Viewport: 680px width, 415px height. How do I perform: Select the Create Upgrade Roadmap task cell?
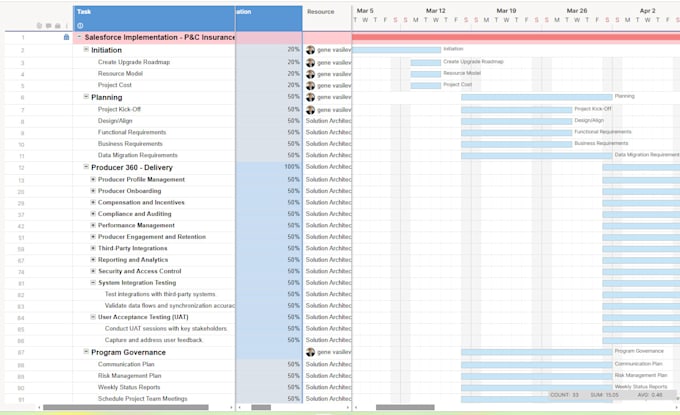154,62
